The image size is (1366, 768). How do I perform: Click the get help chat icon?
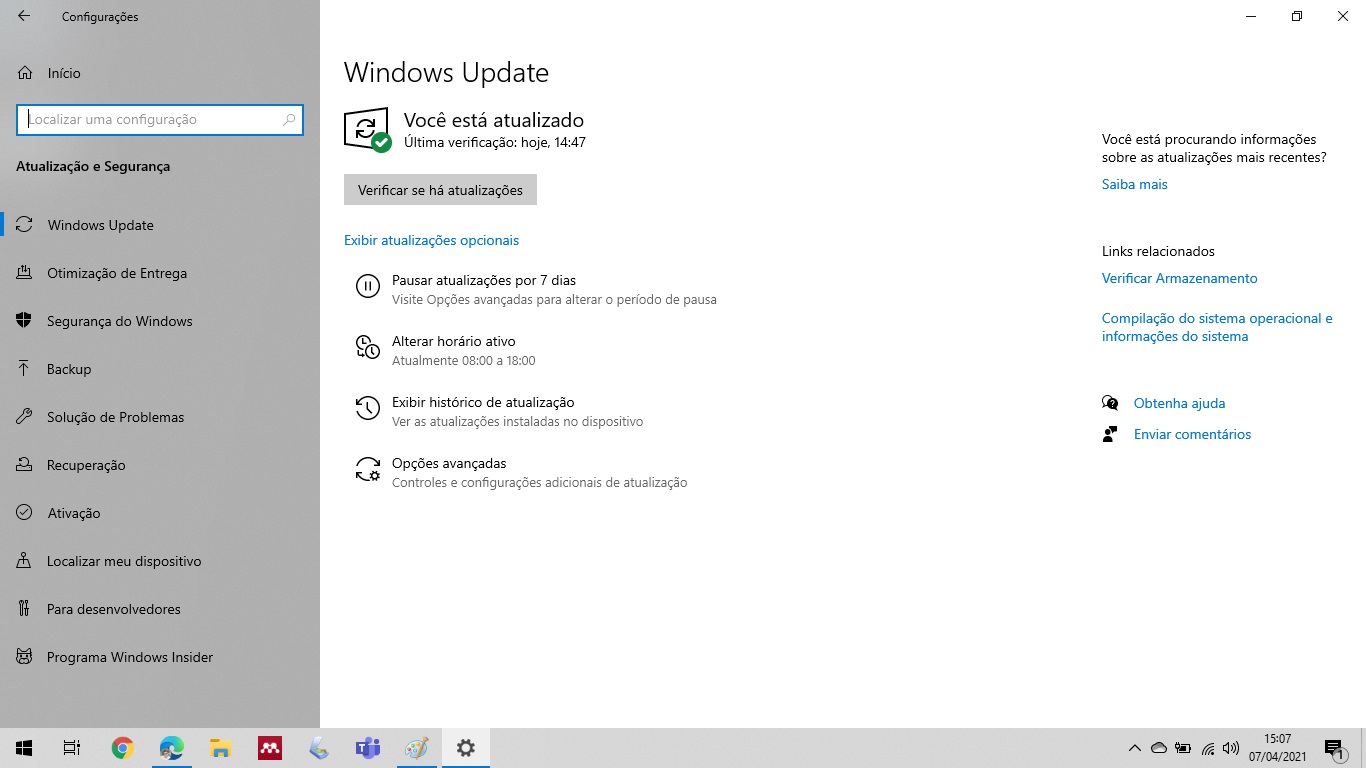[x=1109, y=403]
